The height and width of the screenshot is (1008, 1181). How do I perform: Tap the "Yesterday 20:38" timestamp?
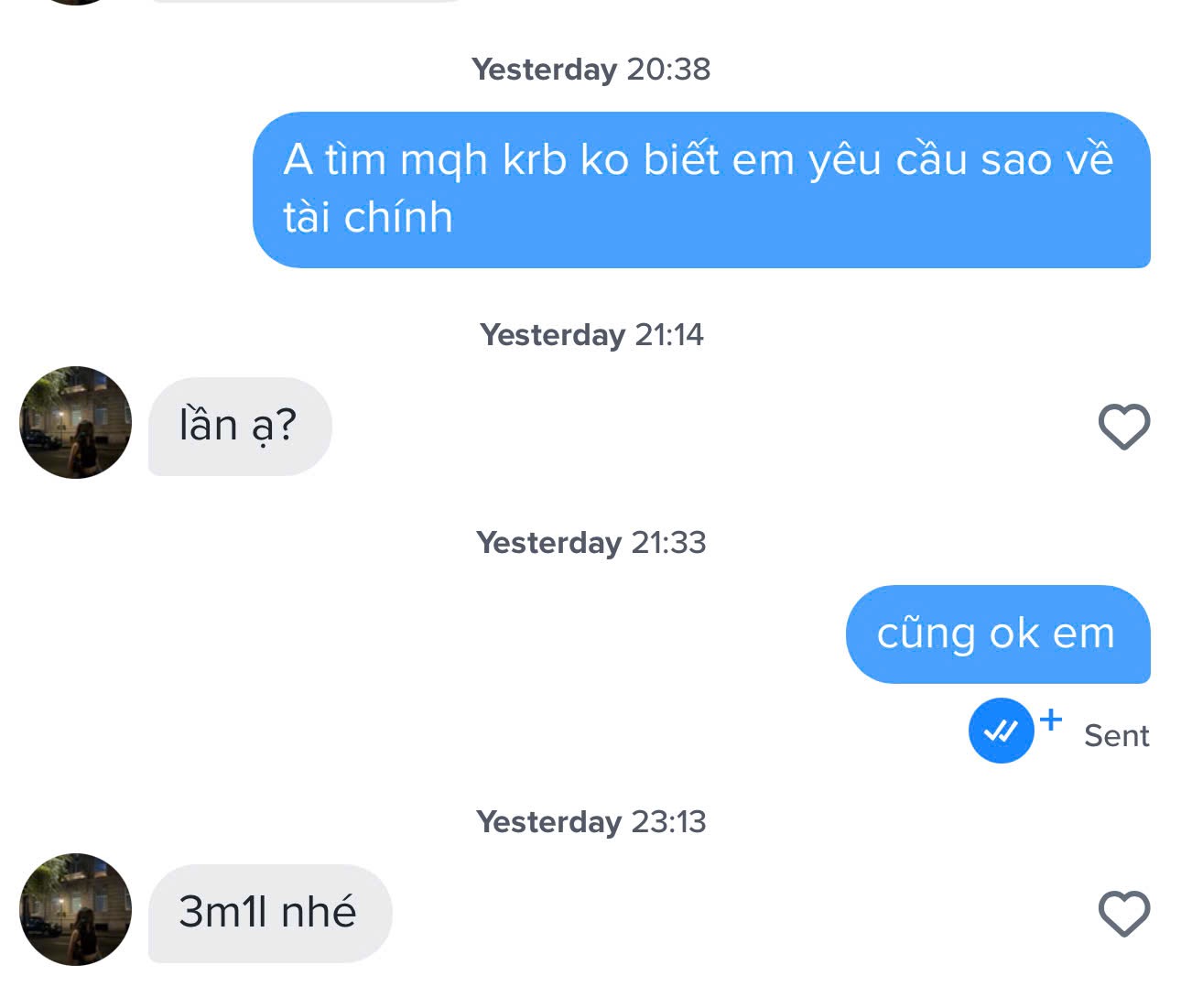590,70
